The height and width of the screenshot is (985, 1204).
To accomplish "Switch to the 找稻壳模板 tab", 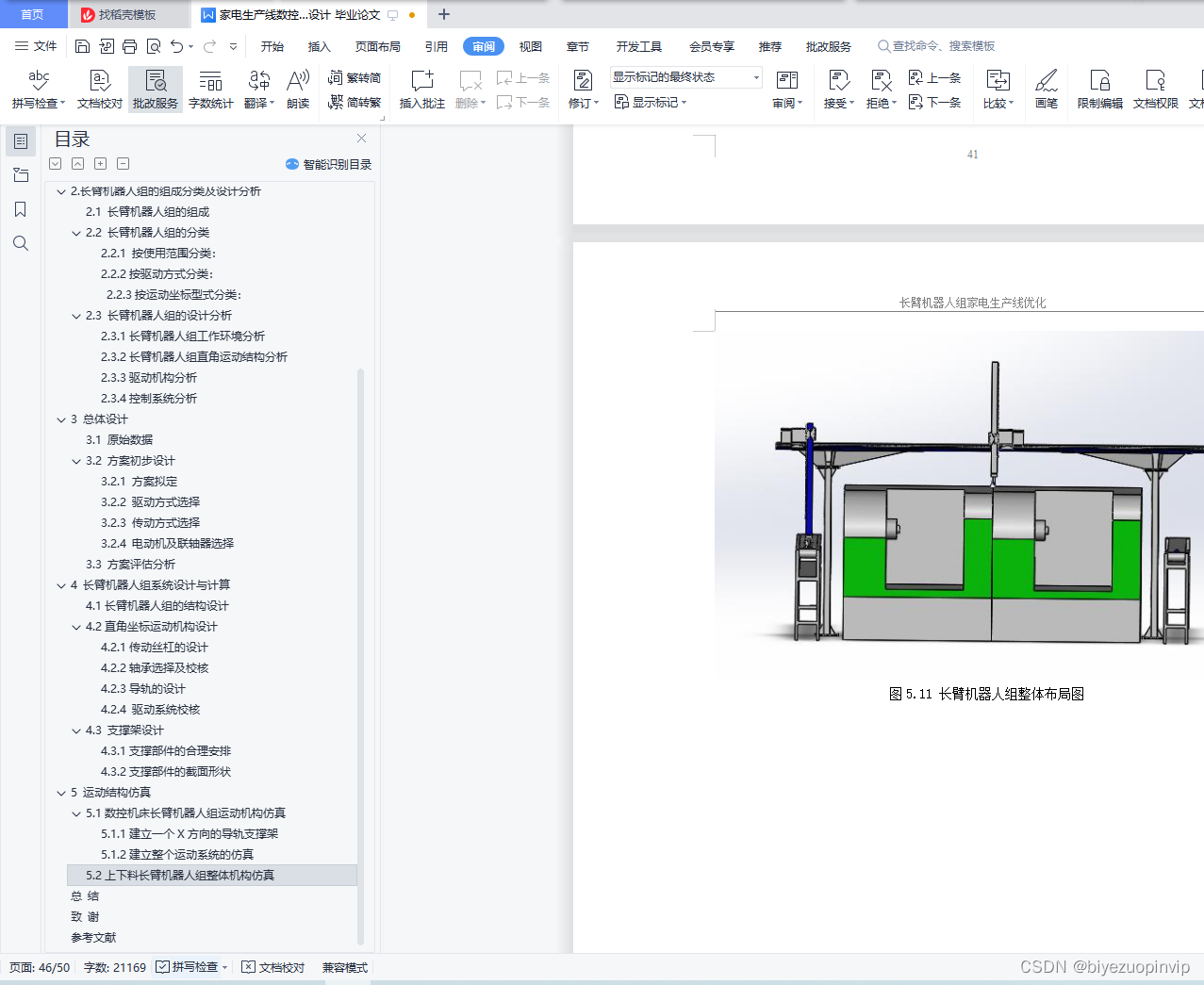I will [127, 14].
